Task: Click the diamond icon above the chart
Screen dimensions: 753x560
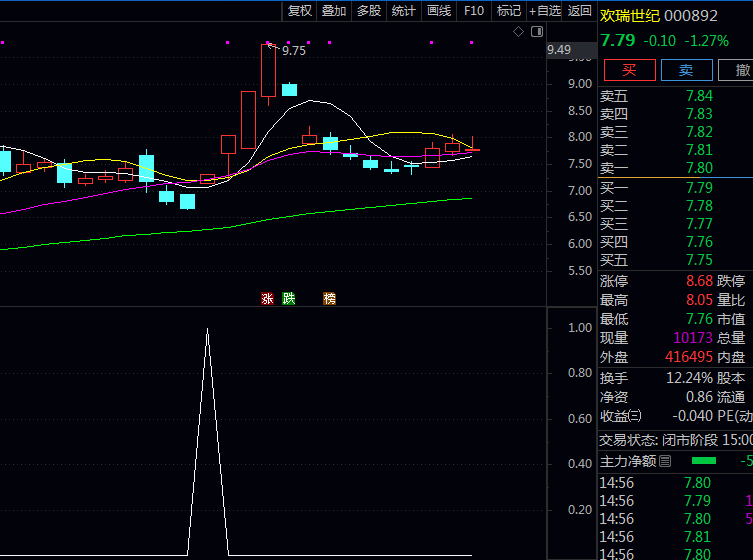Action: pyautogui.click(x=518, y=32)
